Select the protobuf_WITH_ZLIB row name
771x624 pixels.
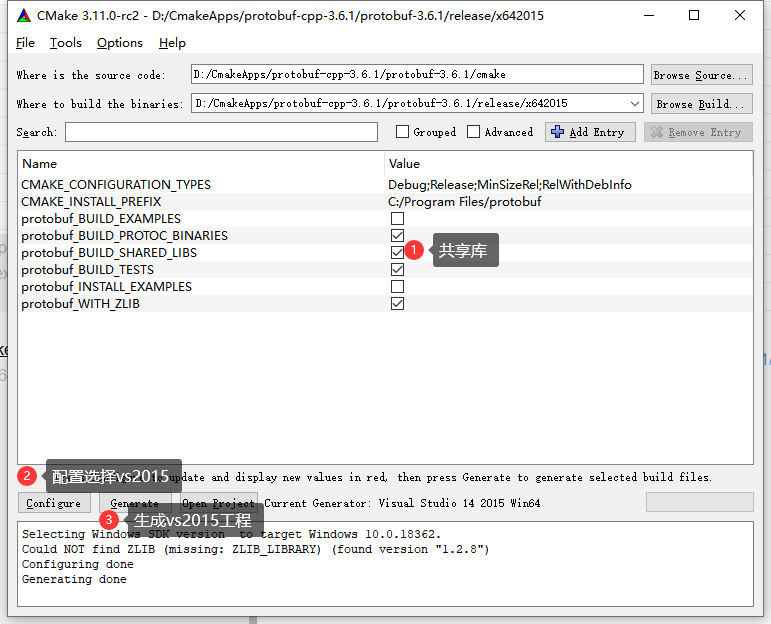(x=81, y=304)
